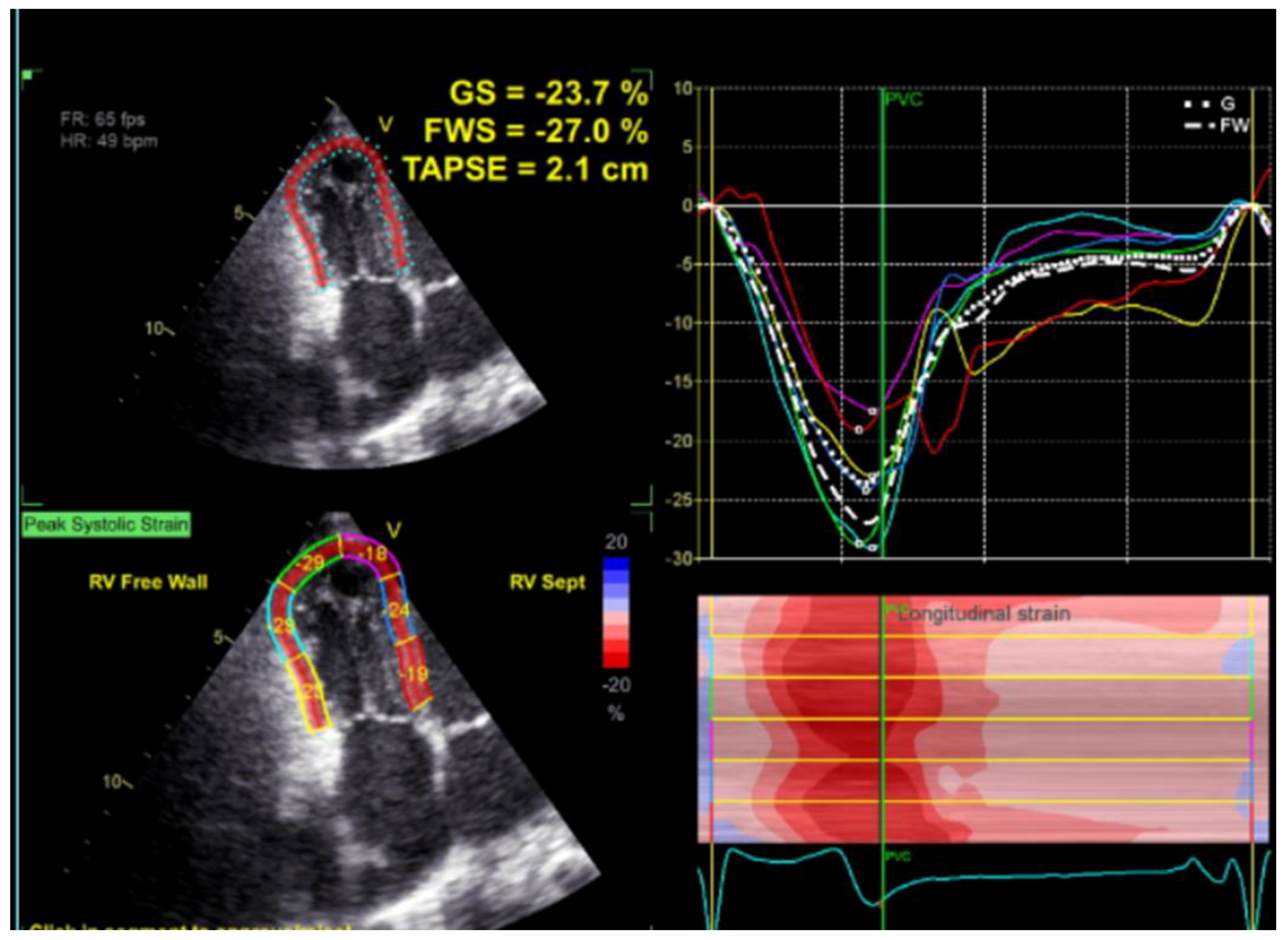Select the -18 magenta apical septal segment
This screenshot has width=1288, height=940.
tap(373, 554)
